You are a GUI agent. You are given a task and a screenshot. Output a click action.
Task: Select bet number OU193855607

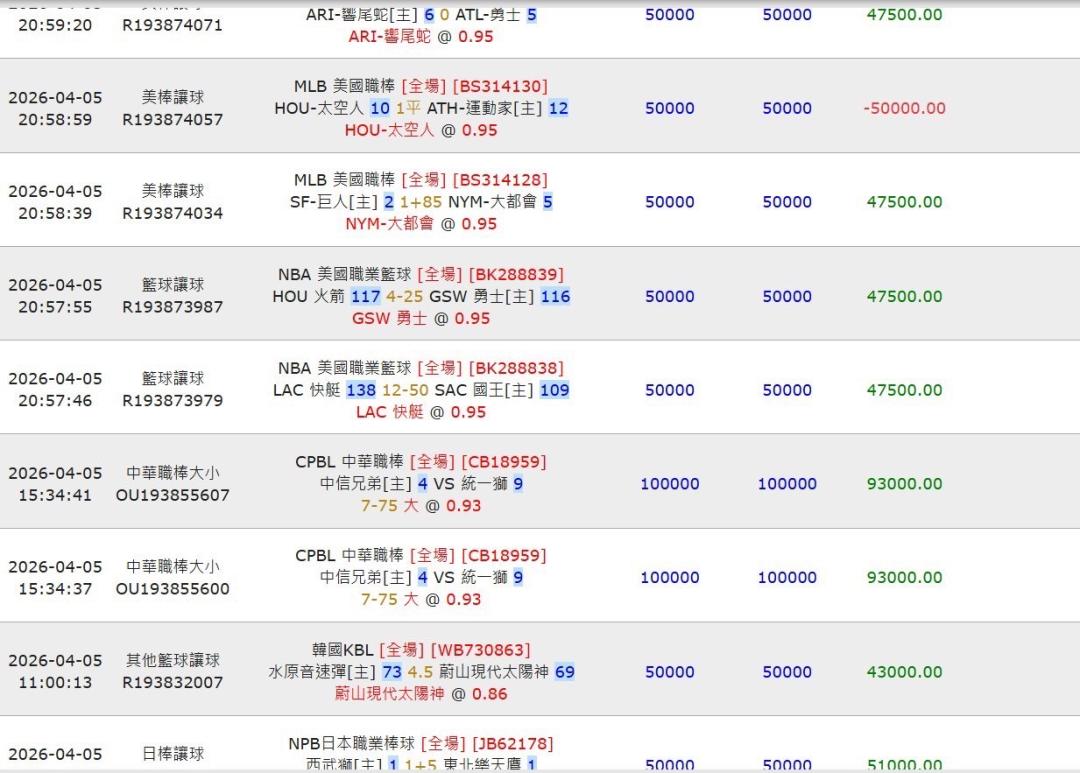[172, 495]
